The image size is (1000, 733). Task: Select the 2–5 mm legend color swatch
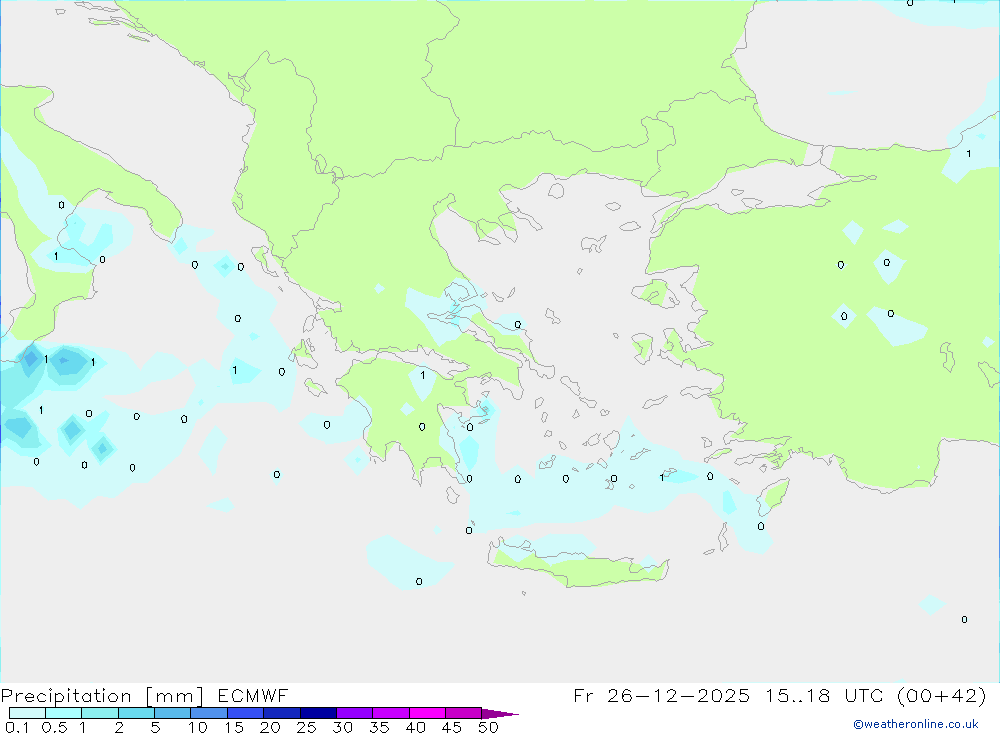136,713
